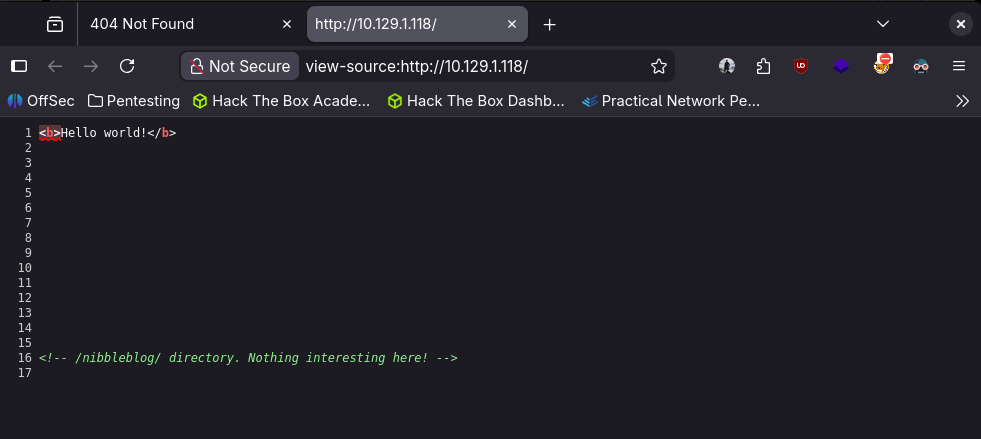981x439 pixels.
Task: Open the extension with red blocked badge
Action: click(x=883, y=65)
